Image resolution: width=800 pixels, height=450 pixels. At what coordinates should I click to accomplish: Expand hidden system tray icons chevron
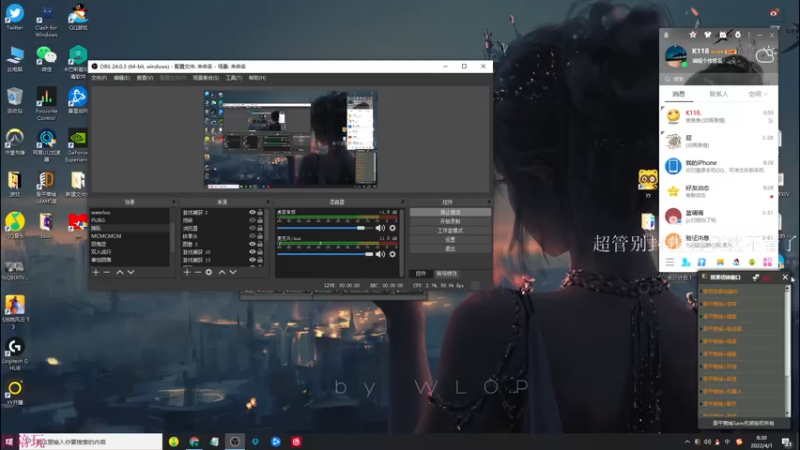(x=687, y=442)
